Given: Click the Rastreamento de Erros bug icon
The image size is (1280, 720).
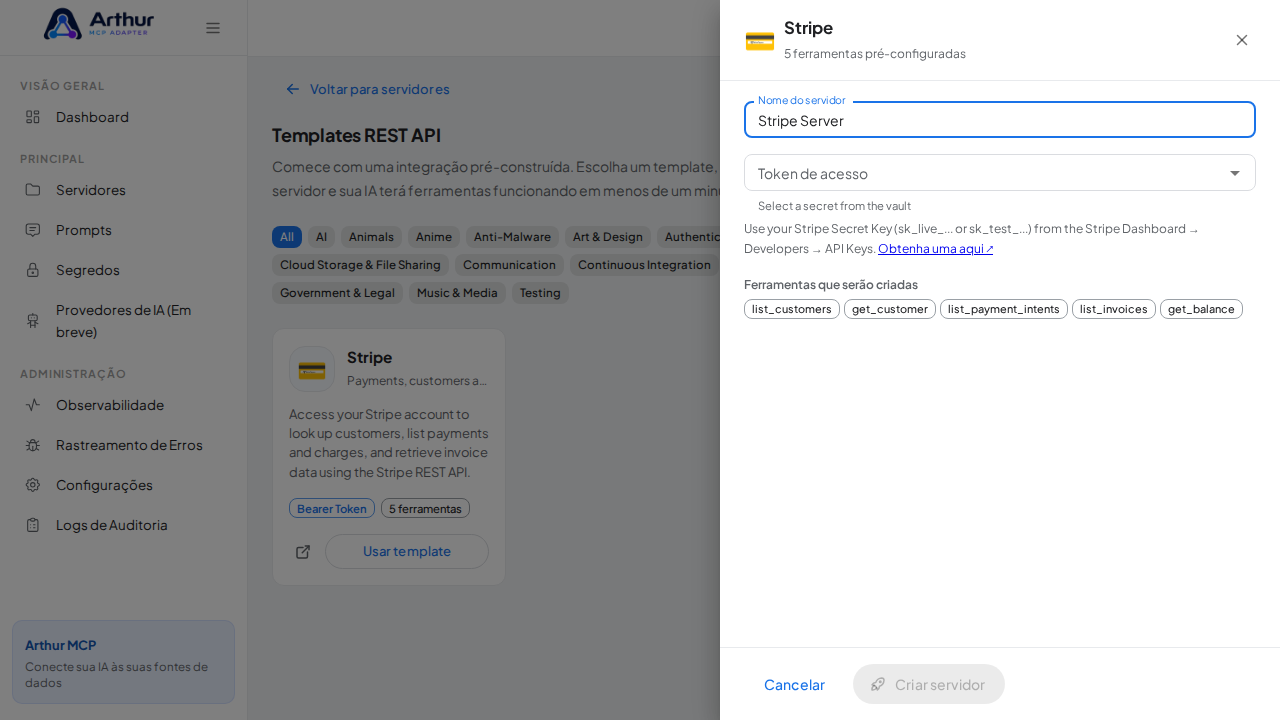Looking at the screenshot, I should coord(33,445).
